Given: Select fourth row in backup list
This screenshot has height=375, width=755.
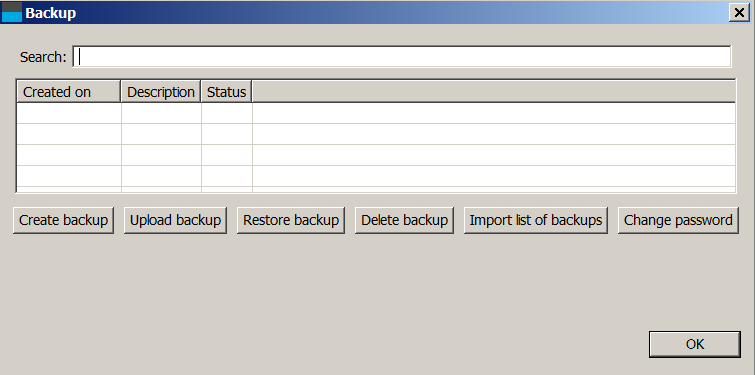Looking at the screenshot, I should coord(376,176).
